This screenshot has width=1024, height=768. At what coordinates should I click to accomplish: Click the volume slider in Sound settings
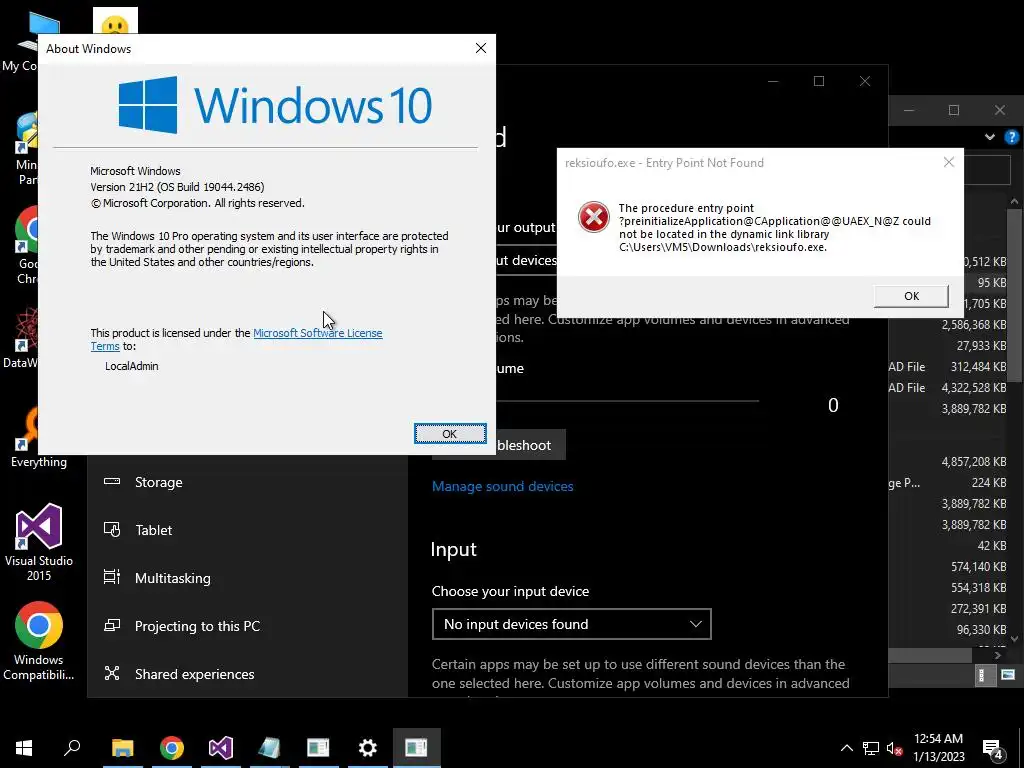[x=628, y=401]
